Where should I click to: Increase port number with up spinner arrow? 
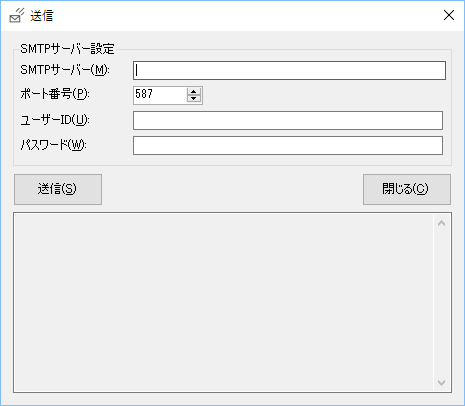tap(194, 91)
